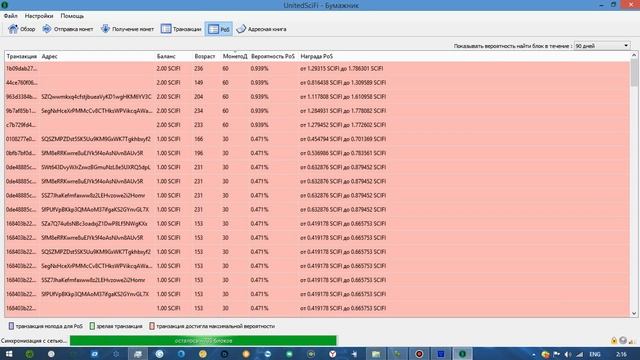Select transaction row c7b729fd4
This screenshot has height=360, width=640.
[x=317, y=125]
